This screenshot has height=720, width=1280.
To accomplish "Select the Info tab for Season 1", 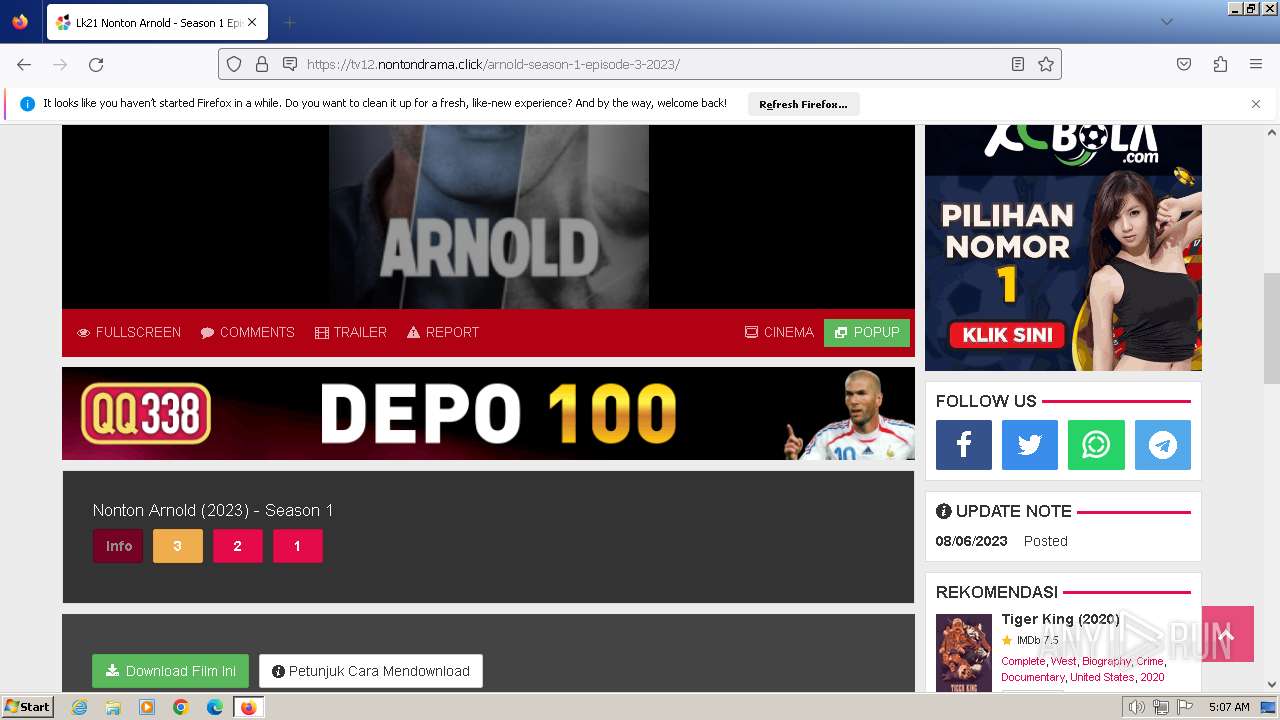I will [x=118, y=546].
